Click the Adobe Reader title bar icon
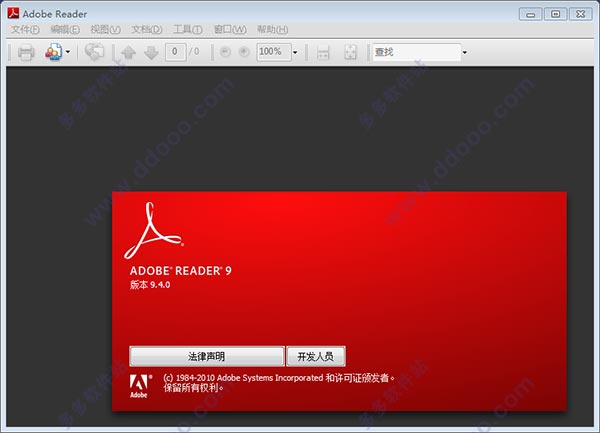The image size is (600, 433). click(x=13, y=13)
